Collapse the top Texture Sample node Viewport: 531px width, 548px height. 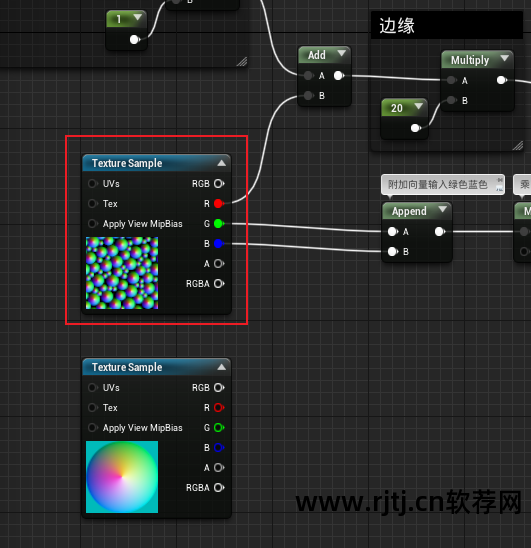pos(221,163)
